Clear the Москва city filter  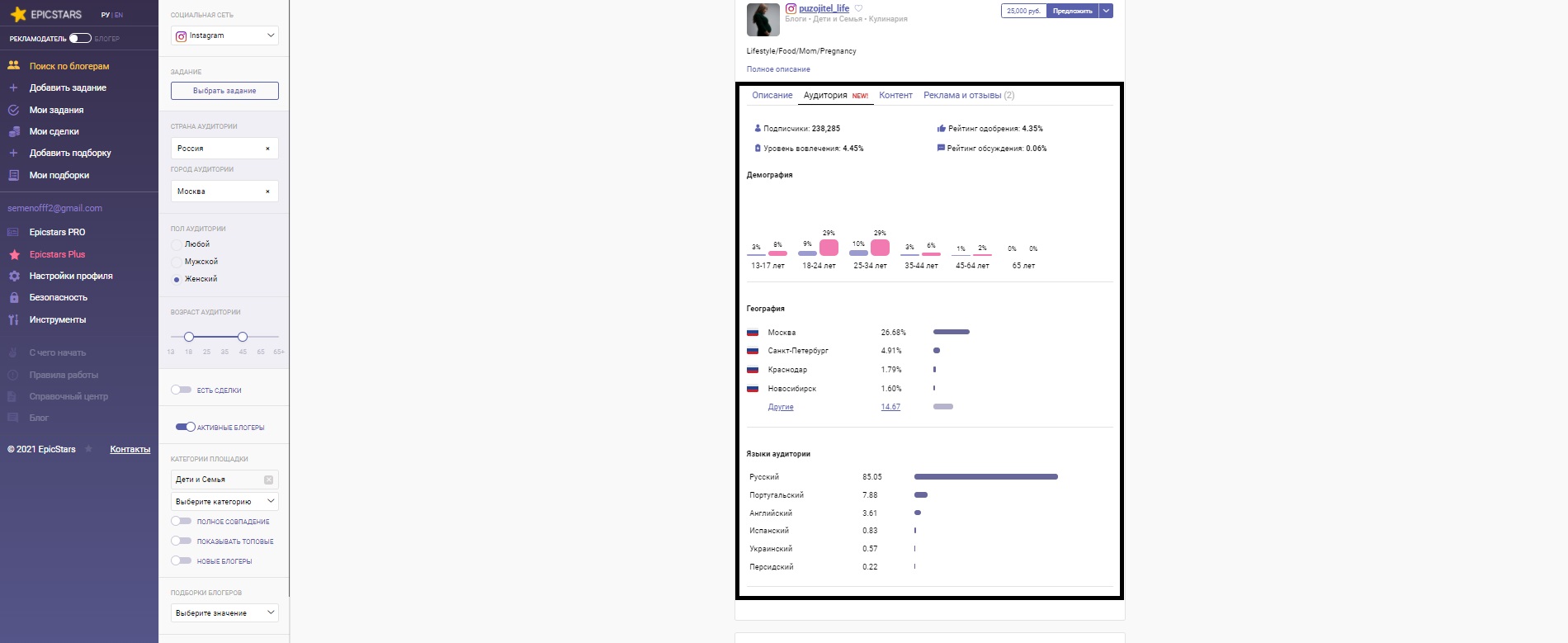coord(267,191)
